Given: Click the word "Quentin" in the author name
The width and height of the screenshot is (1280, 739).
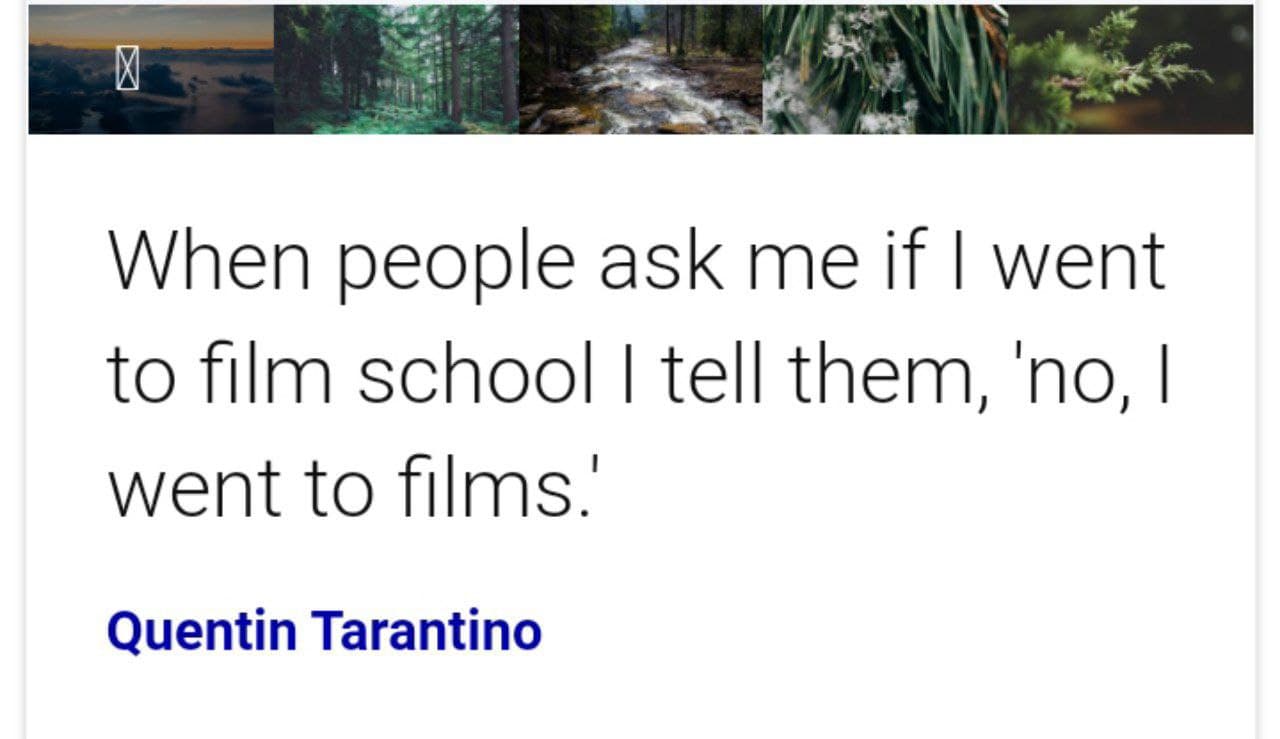Looking at the screenshot, I should 201,632.
